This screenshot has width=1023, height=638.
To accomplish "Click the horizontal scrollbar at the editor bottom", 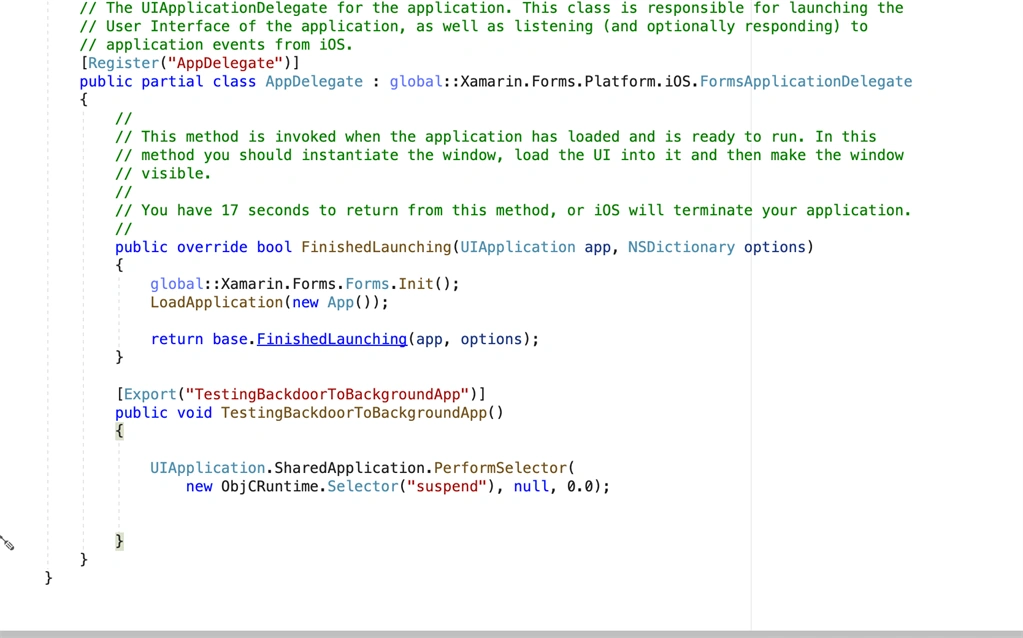I will coord(512,634).
